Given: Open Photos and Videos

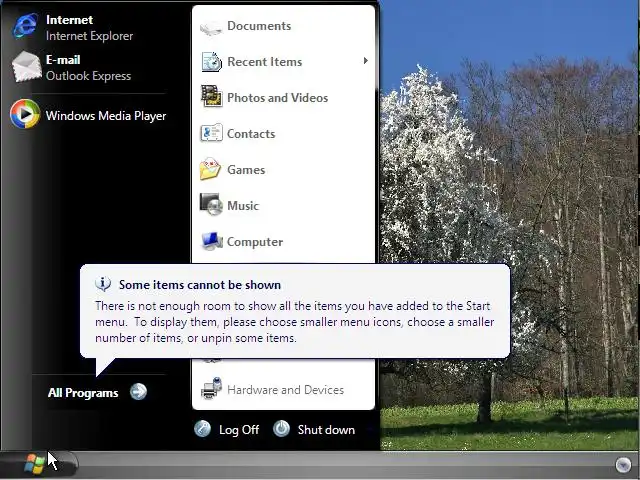Looking at the screenshot, I should pos(283,98).
